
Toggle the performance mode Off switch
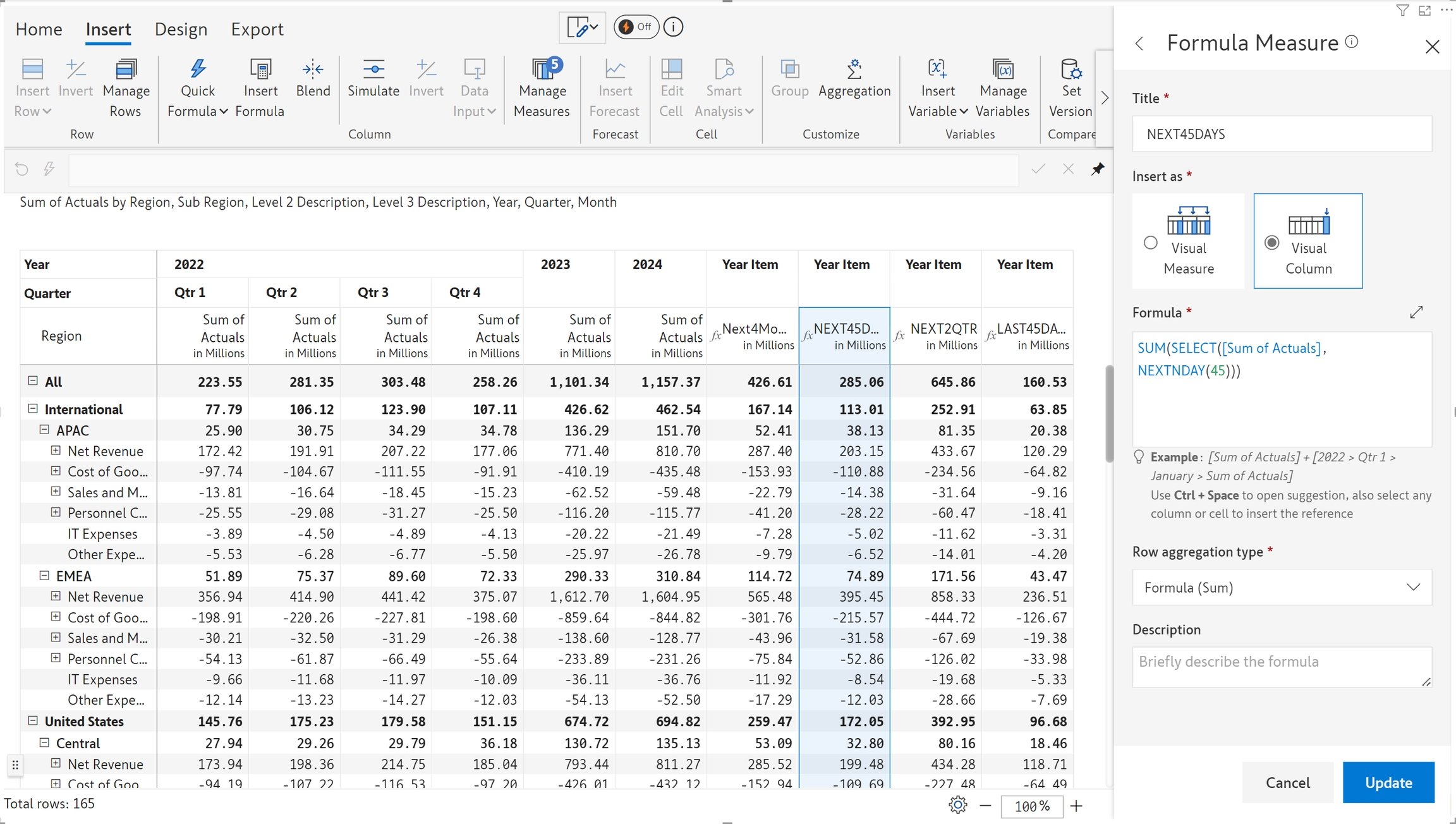(x=636, y=27)
